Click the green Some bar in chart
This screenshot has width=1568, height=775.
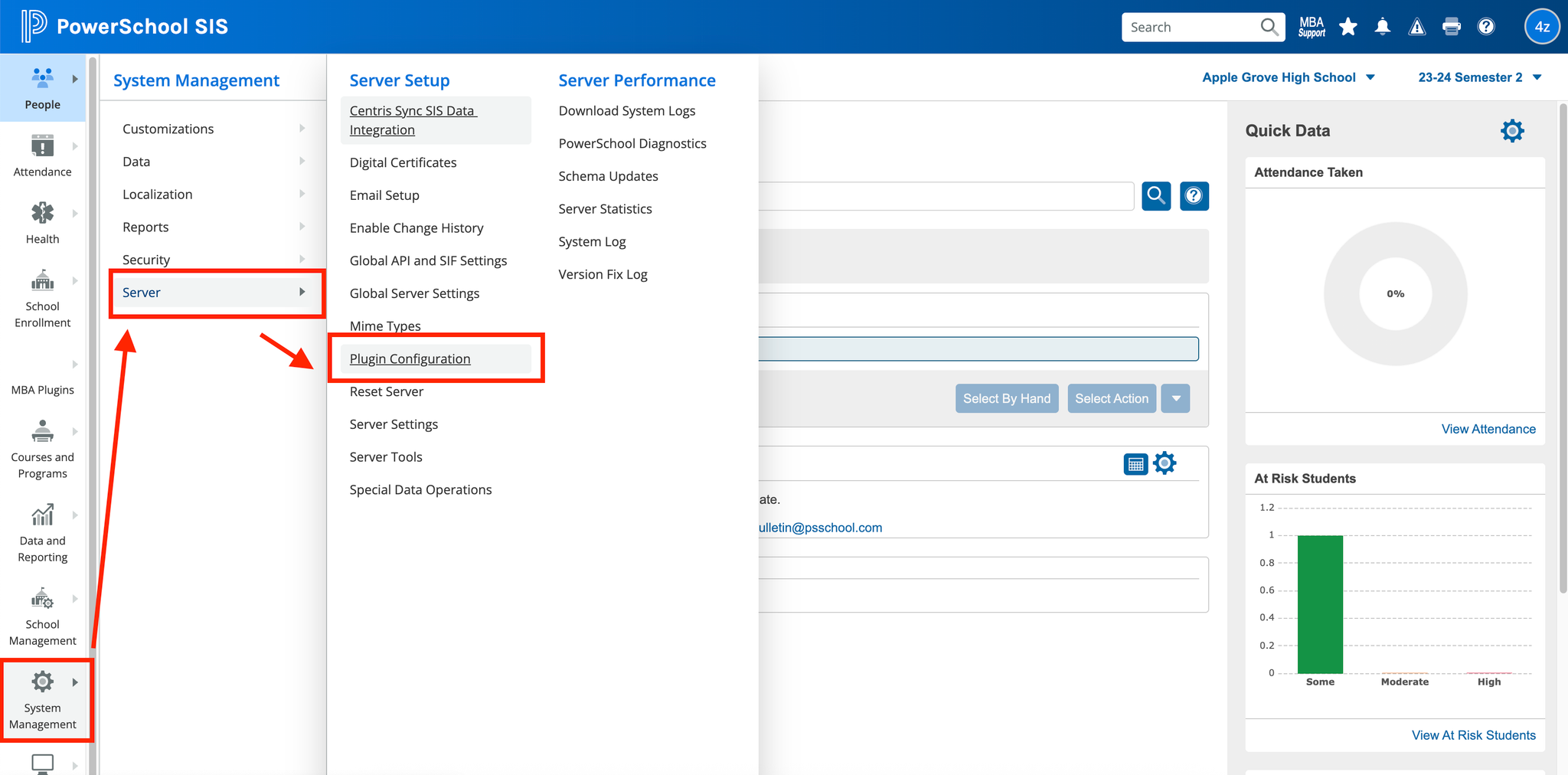pyautogui.click(x=1320, y=603)
